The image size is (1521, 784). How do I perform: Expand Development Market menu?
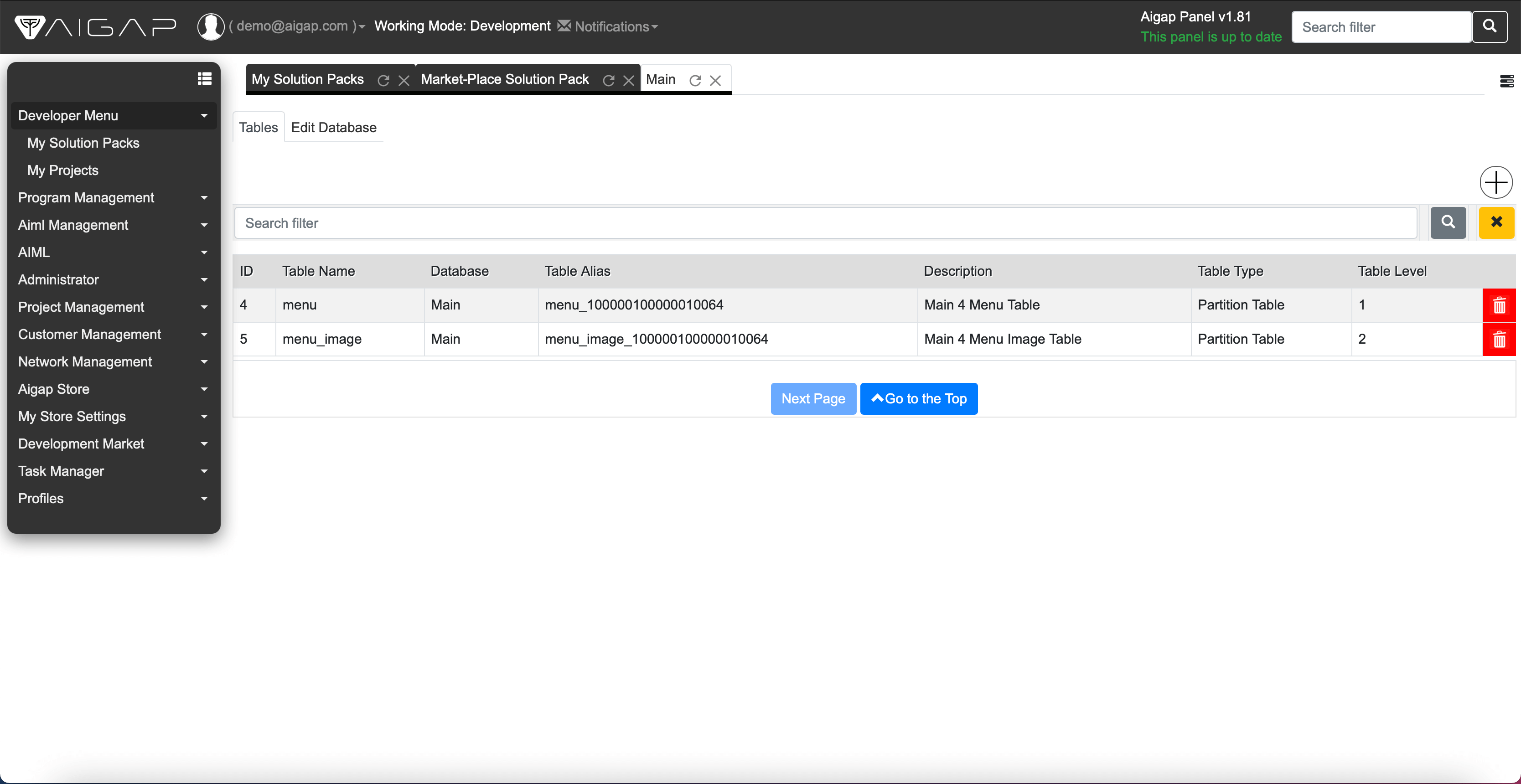click(x=114, y=444)
